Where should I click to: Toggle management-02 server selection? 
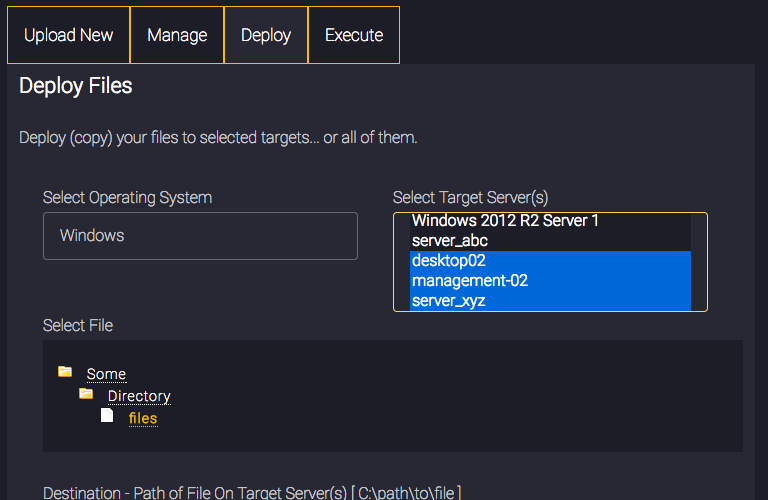pos(551,281)
